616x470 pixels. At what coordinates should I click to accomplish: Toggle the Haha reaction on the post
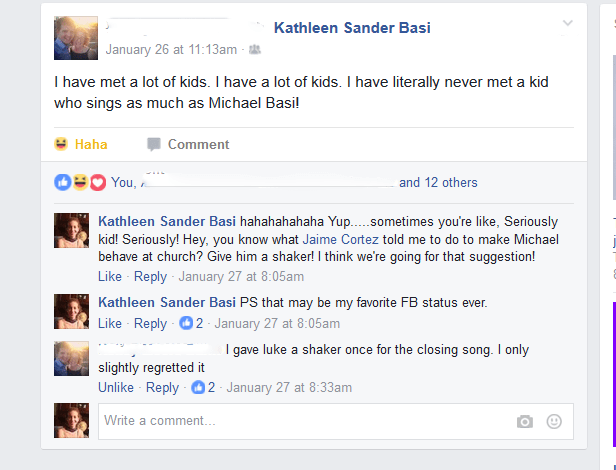pyautogui.click(x=81, y=145)
